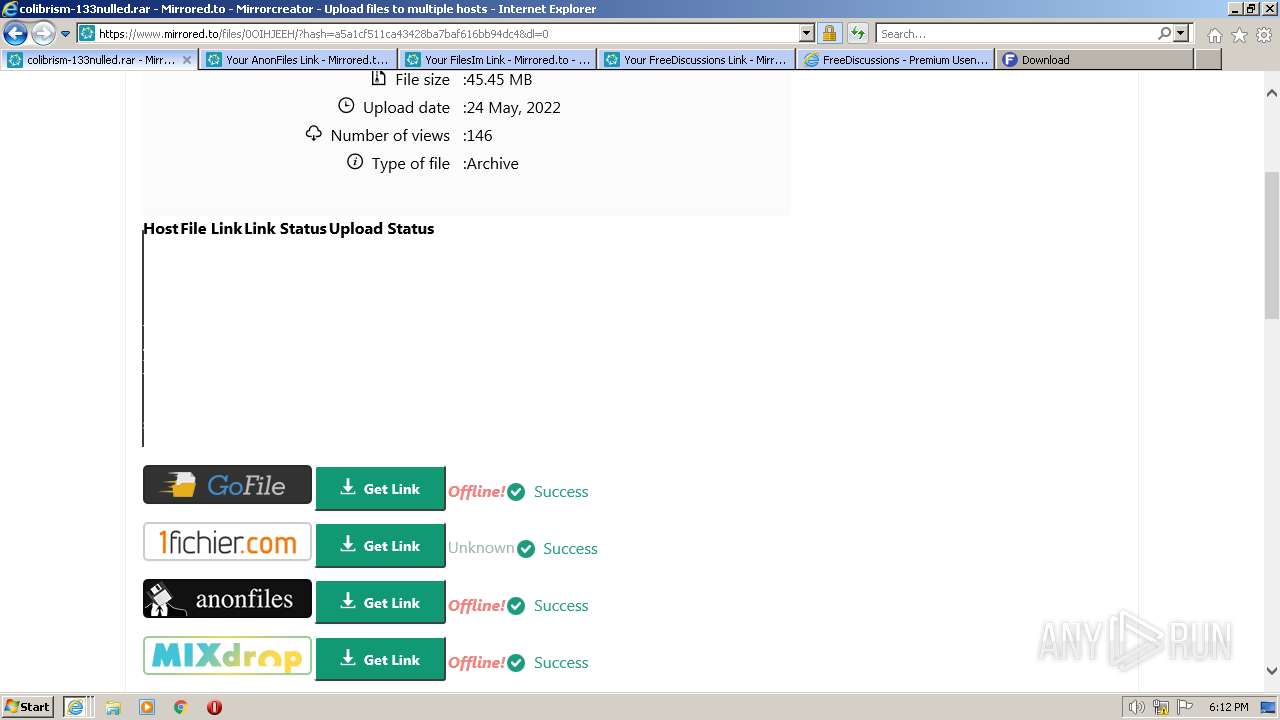Open the volume speaker tray icon
Screen dimensions: 1280x720
(x=1136, y=707)
